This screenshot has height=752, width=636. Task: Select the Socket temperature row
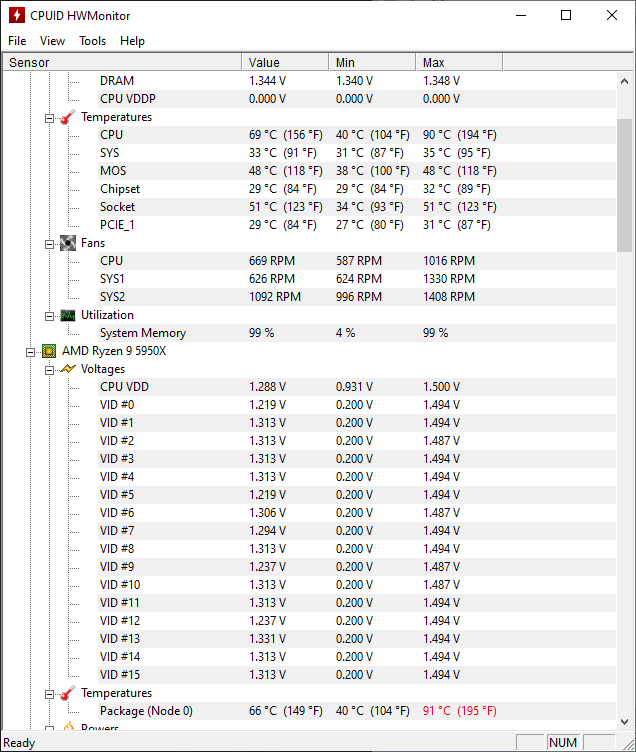pyautogui.click(x=357, y=207)
